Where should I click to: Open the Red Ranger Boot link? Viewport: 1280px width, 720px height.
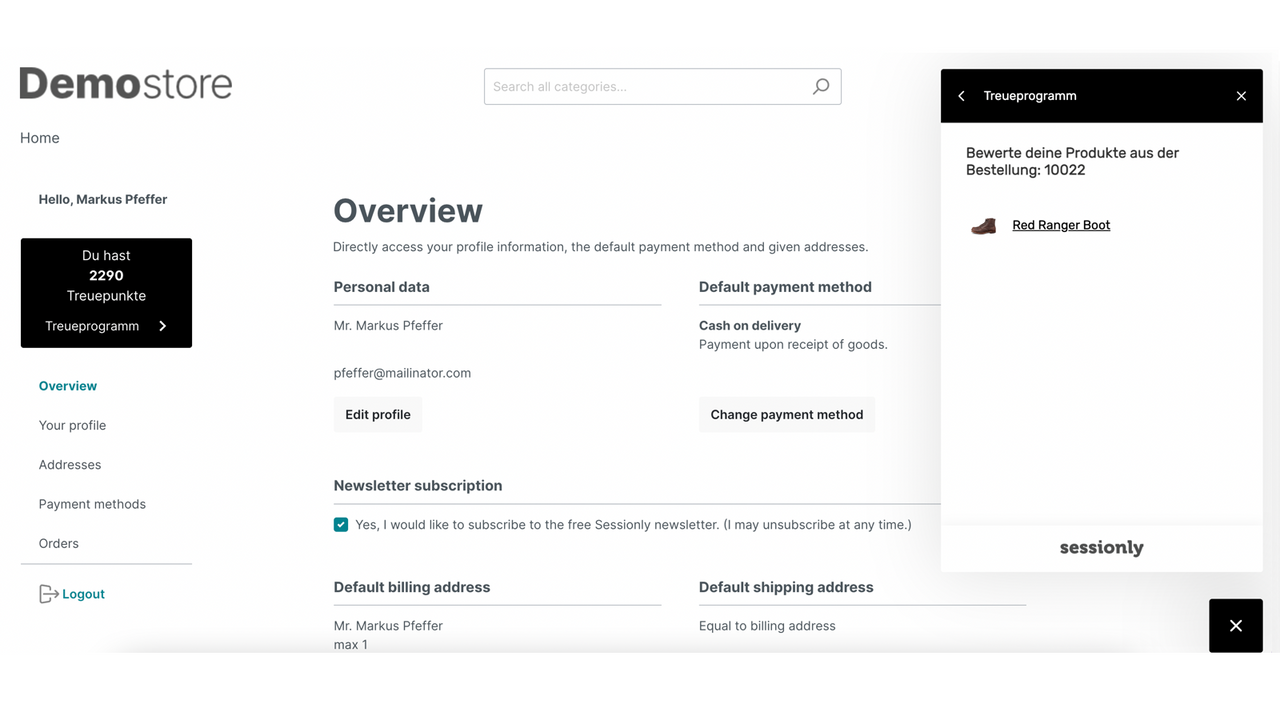(1061, 225)
